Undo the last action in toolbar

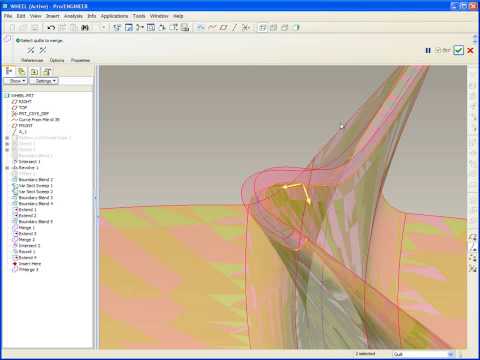coord(51,28)
